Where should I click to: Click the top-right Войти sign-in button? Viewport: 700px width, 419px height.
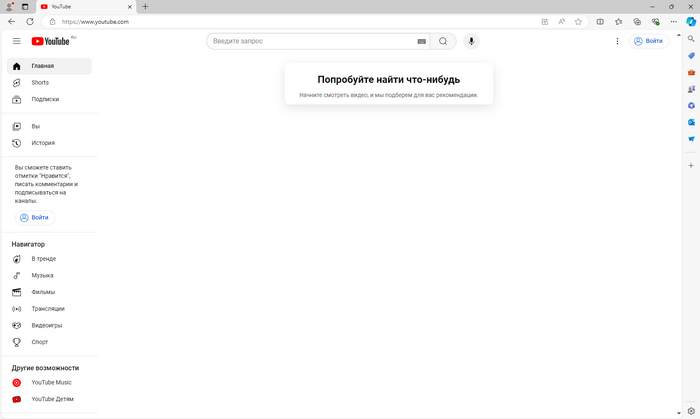click(649, 41)
